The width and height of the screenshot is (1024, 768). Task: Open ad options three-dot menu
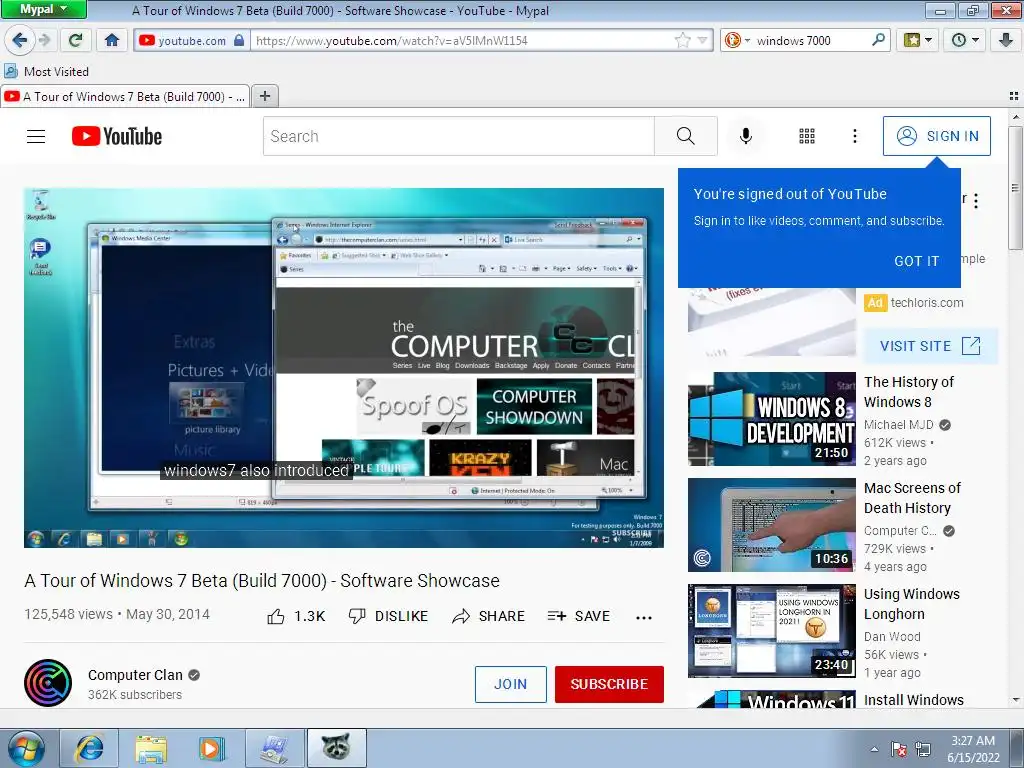(976, 201)
